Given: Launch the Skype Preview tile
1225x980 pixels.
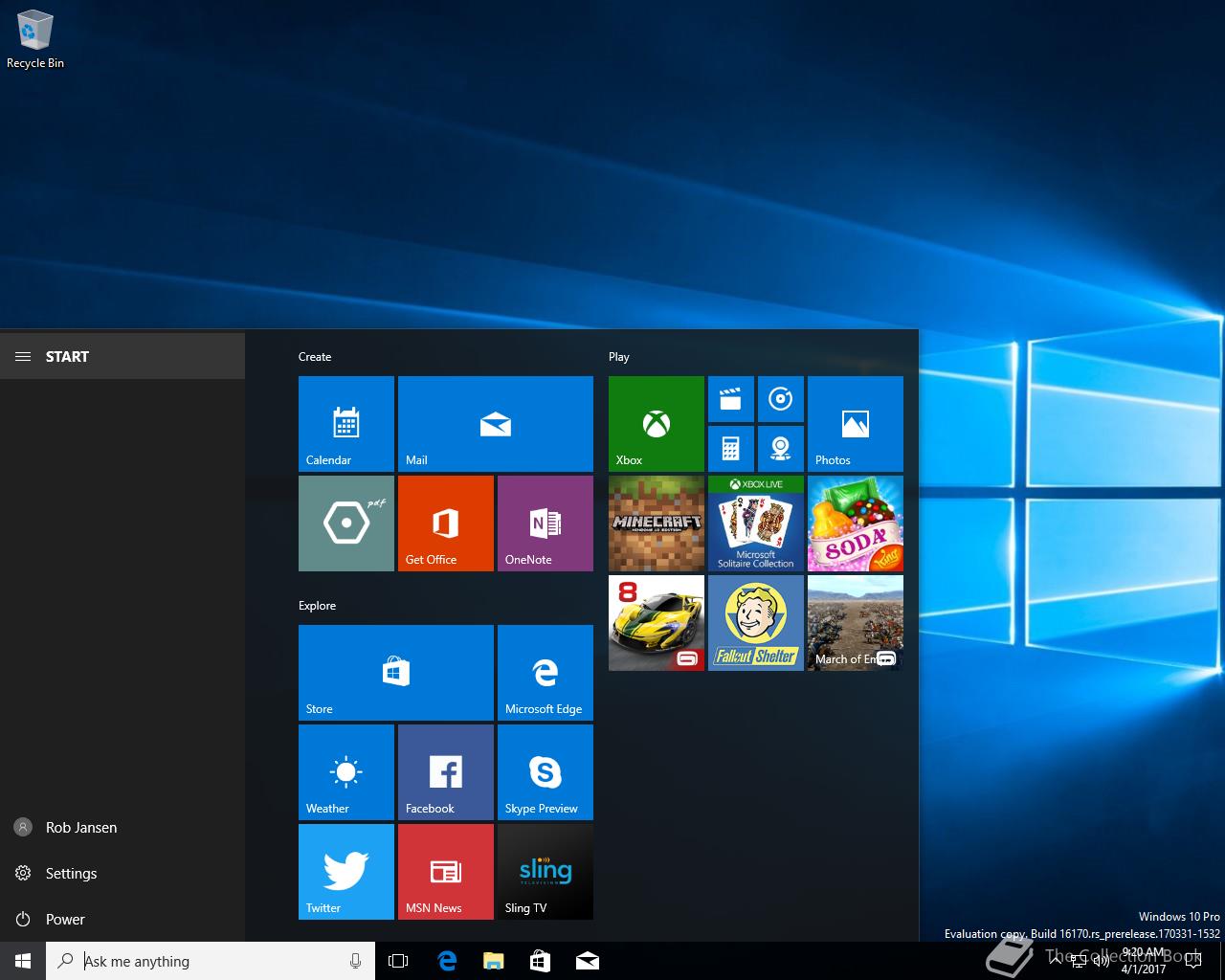Looking at the screenshot, I should [x=546, y=772].
